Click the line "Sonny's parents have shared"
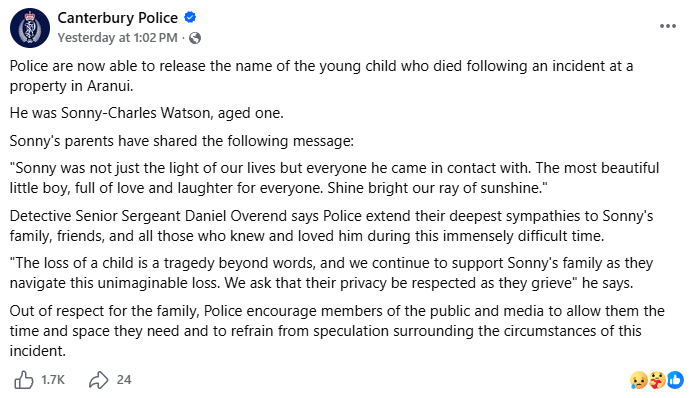Viewport: 695px width, 398px height. tap(182, 141)
